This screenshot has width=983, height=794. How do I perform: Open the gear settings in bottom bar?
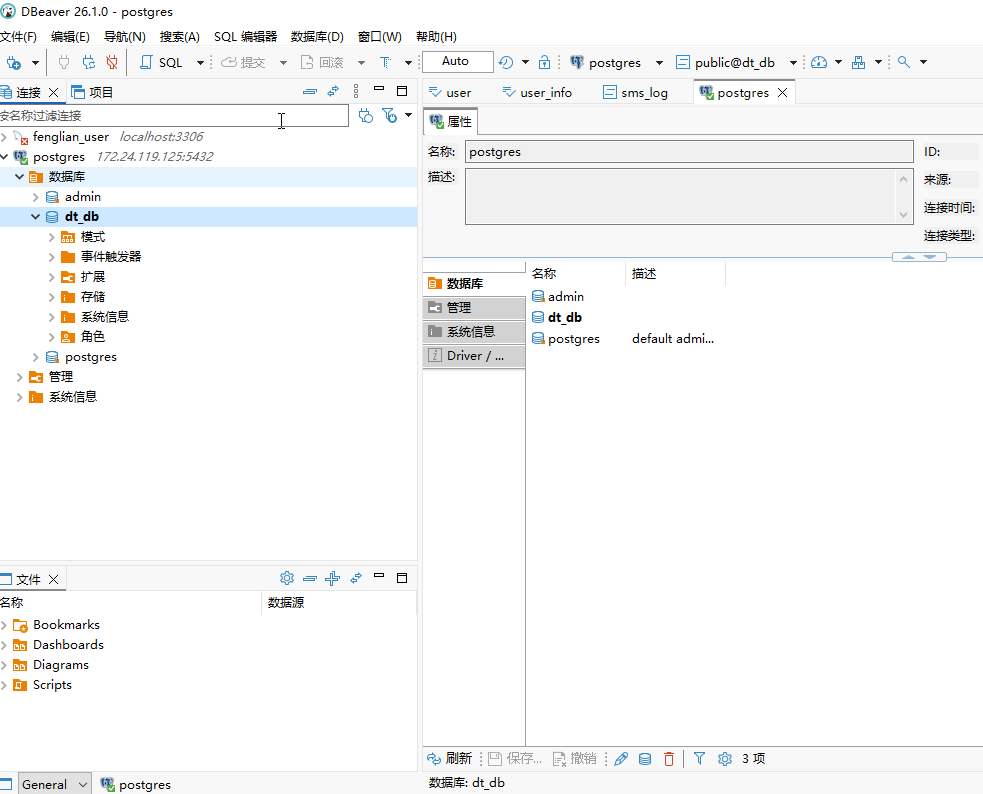[x=725, y=759]
